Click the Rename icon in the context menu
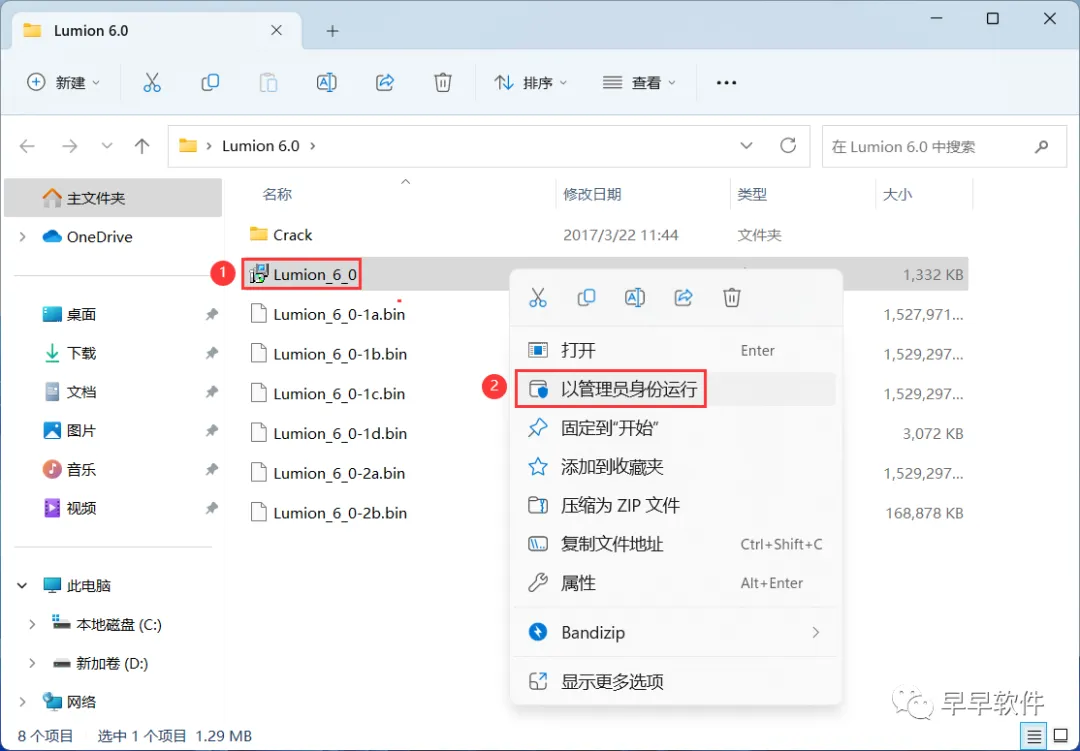The image size is (1080, 751). pyautogui.click(x=634, y=298)
